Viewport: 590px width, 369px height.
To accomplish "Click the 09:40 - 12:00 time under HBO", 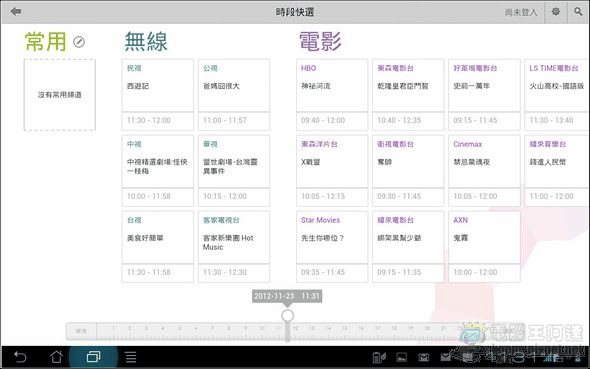I will pos(323,120).
